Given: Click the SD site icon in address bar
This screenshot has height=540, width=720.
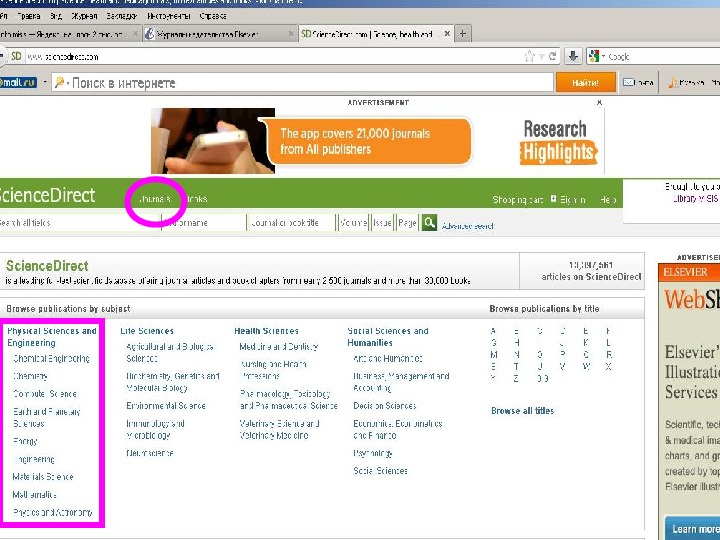Looking at the screenshot, I should [16, 56].
